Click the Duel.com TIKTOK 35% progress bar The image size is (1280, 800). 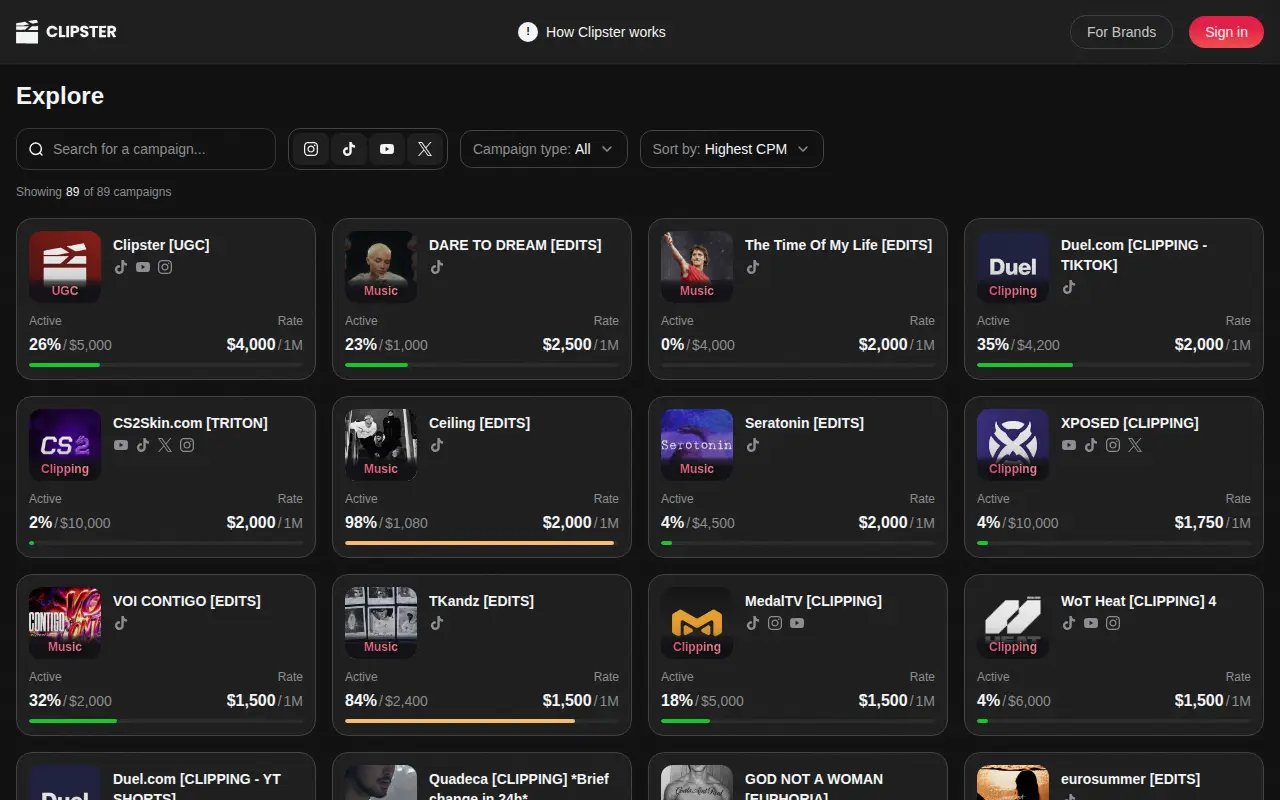point(1114,365)
